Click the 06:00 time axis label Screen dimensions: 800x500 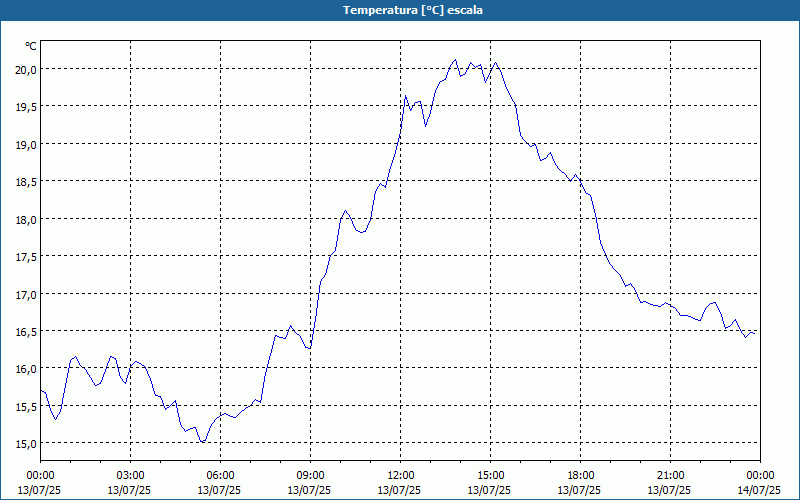[220, 476]
